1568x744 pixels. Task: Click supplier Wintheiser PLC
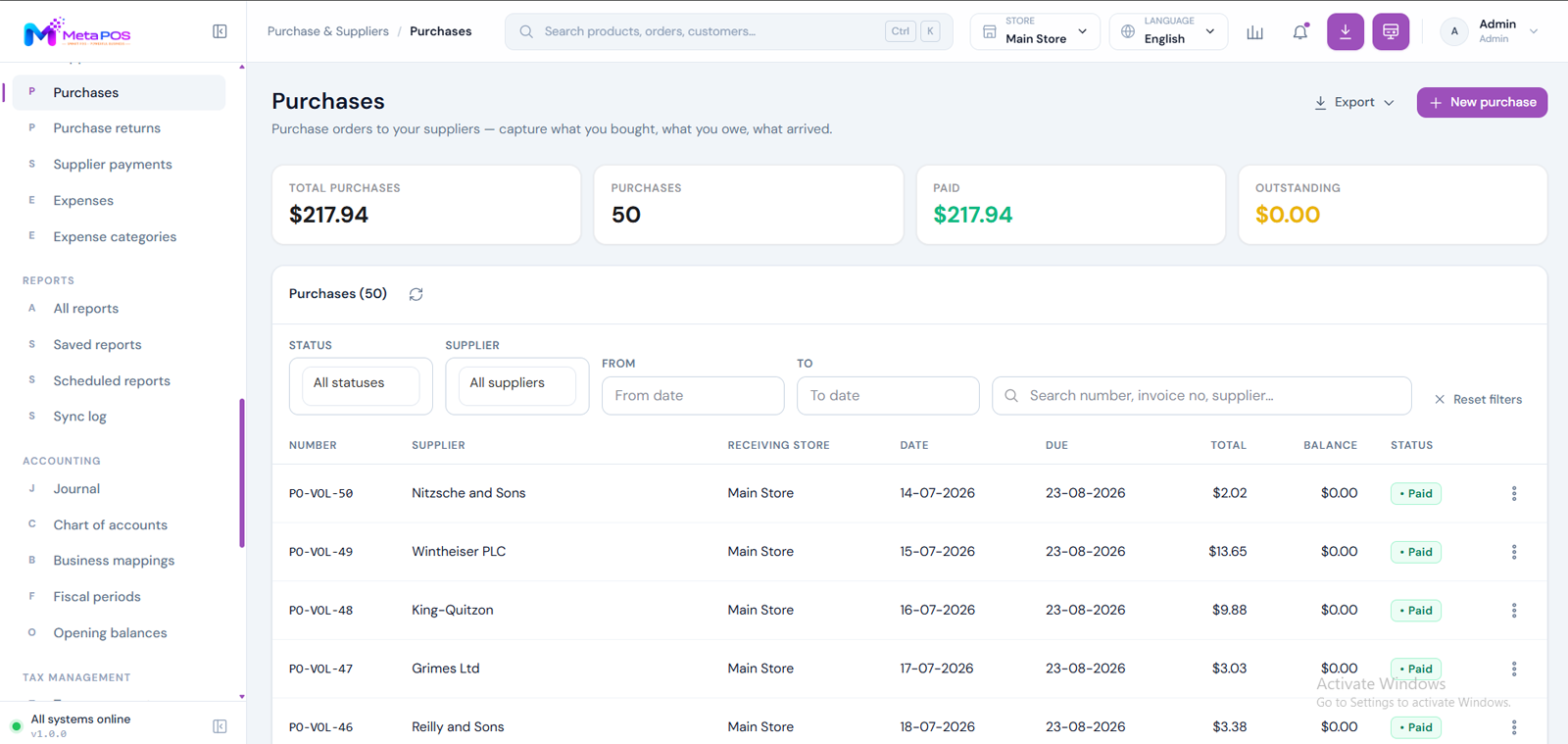(459, 552)
